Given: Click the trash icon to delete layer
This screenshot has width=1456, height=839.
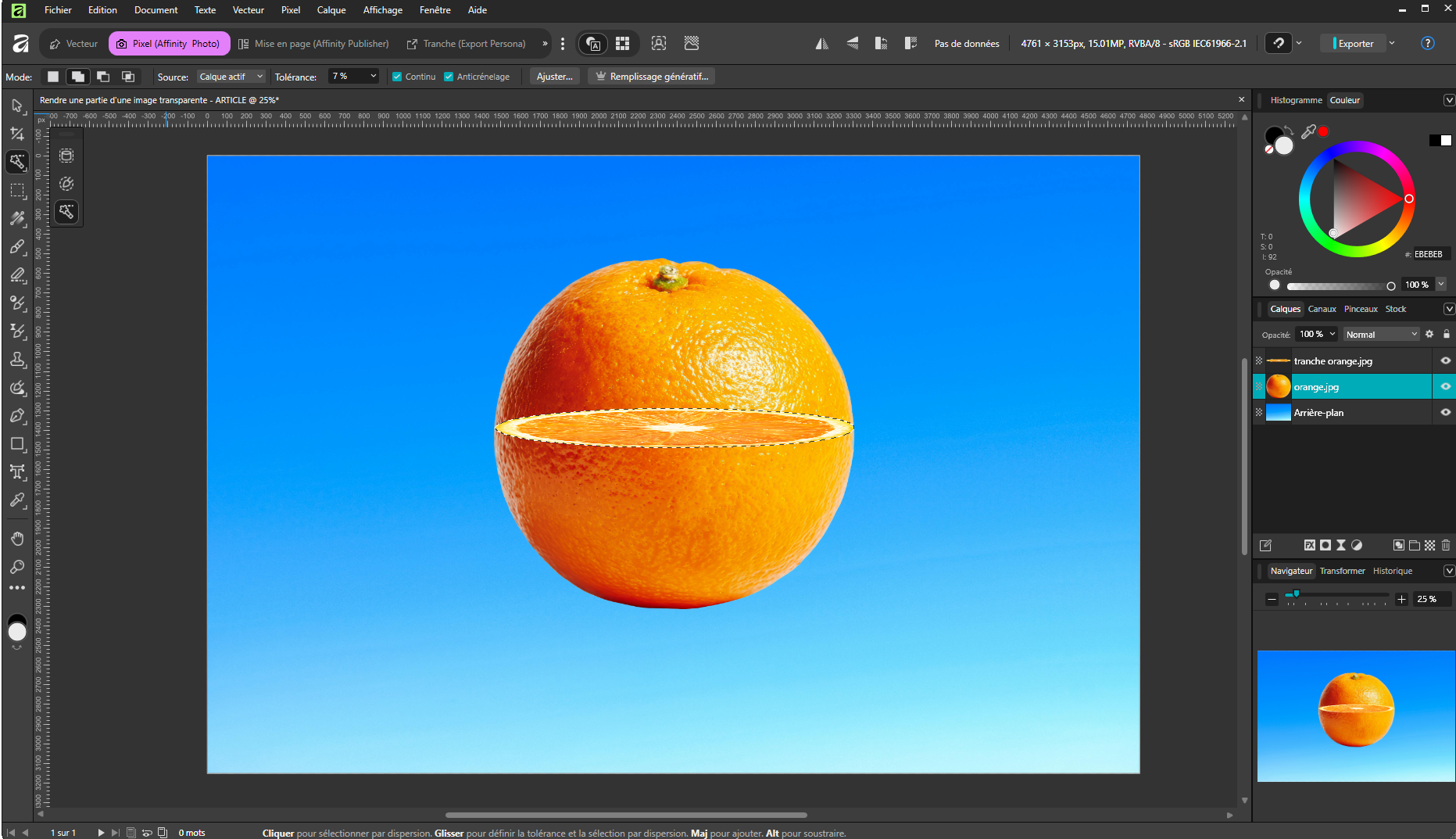Looking at the screenshot, I should (1446, 545).
